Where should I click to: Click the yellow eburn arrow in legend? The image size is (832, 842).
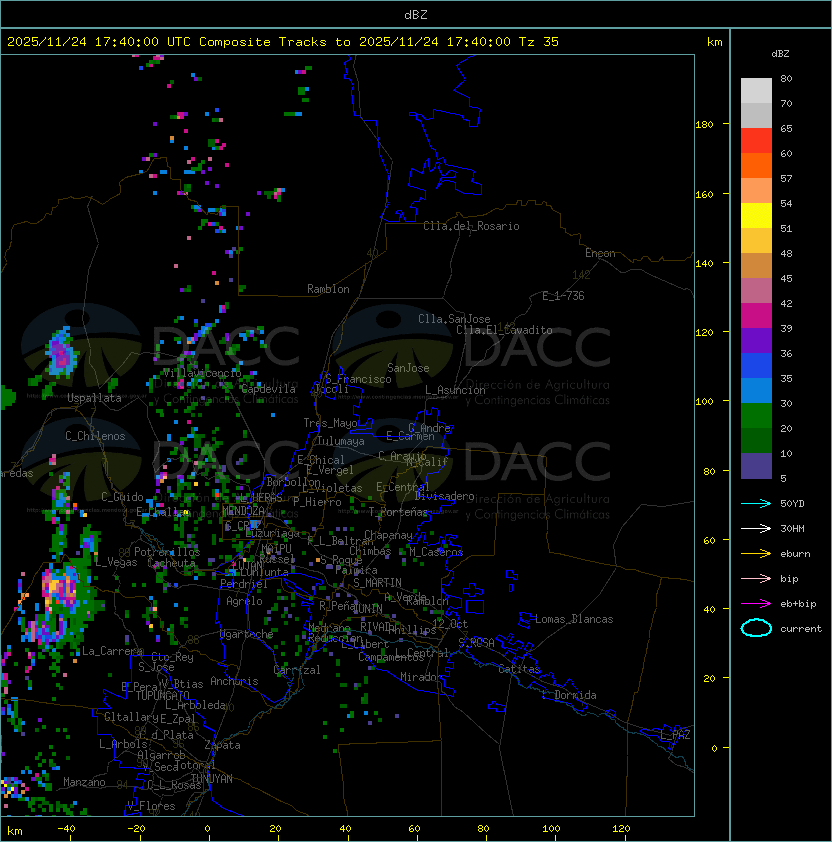pos(756,554)
